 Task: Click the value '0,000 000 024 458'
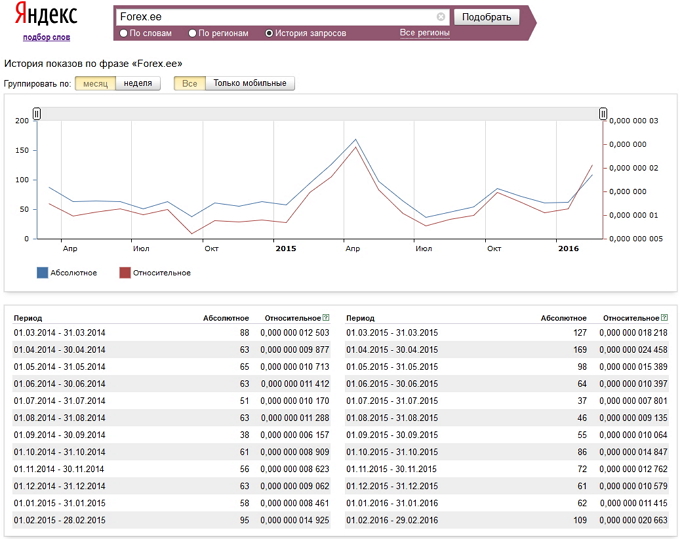pos(634,350)
